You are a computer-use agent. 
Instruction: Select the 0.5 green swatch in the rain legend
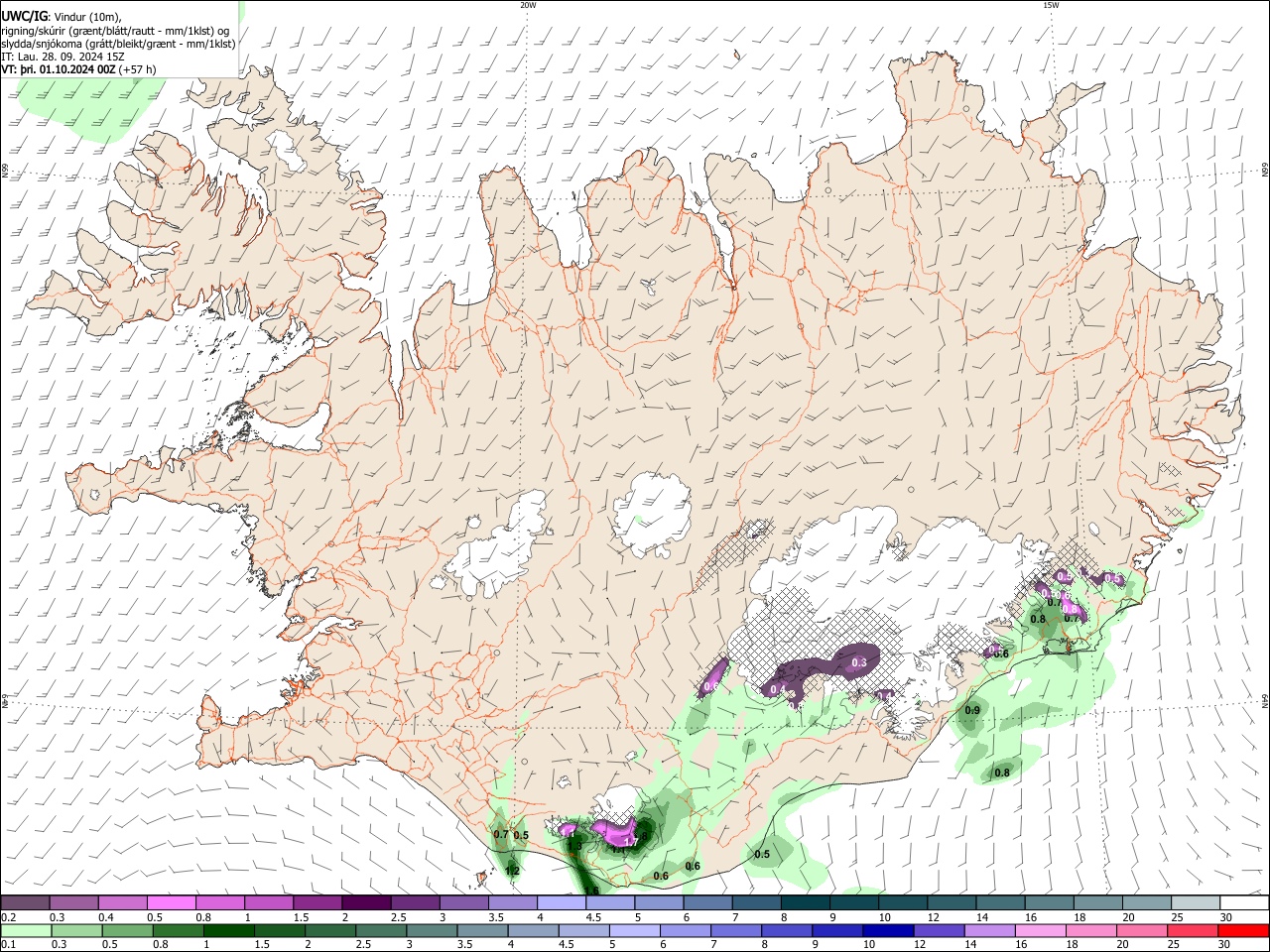click(x=127, y=931)
